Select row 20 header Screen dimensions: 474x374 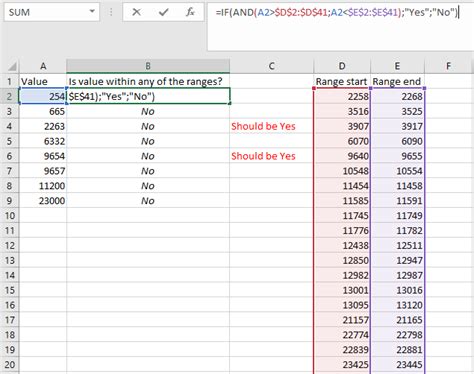[x=9, y=364]
